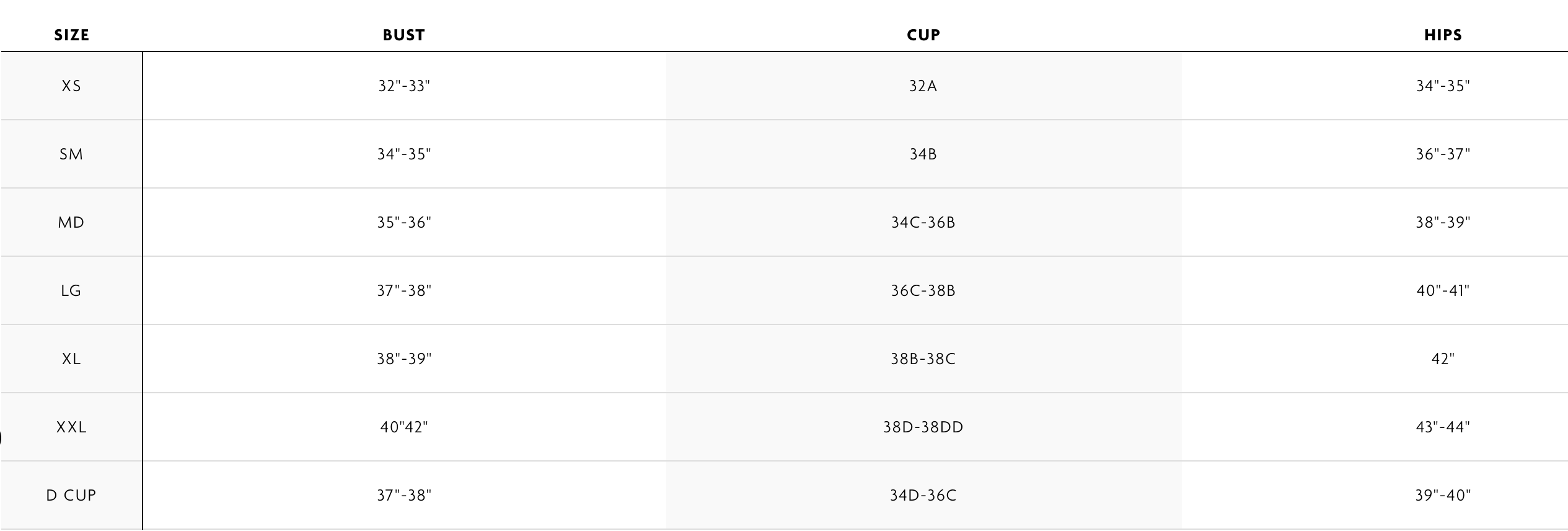
Task: Select the LG size row label
Action: [x=72, y=291]
